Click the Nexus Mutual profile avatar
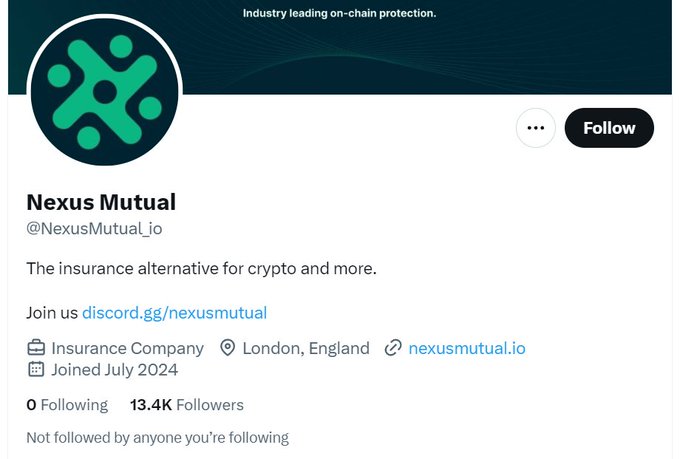Viewport: 680px width, 459px height. click(x=105, y=92)
